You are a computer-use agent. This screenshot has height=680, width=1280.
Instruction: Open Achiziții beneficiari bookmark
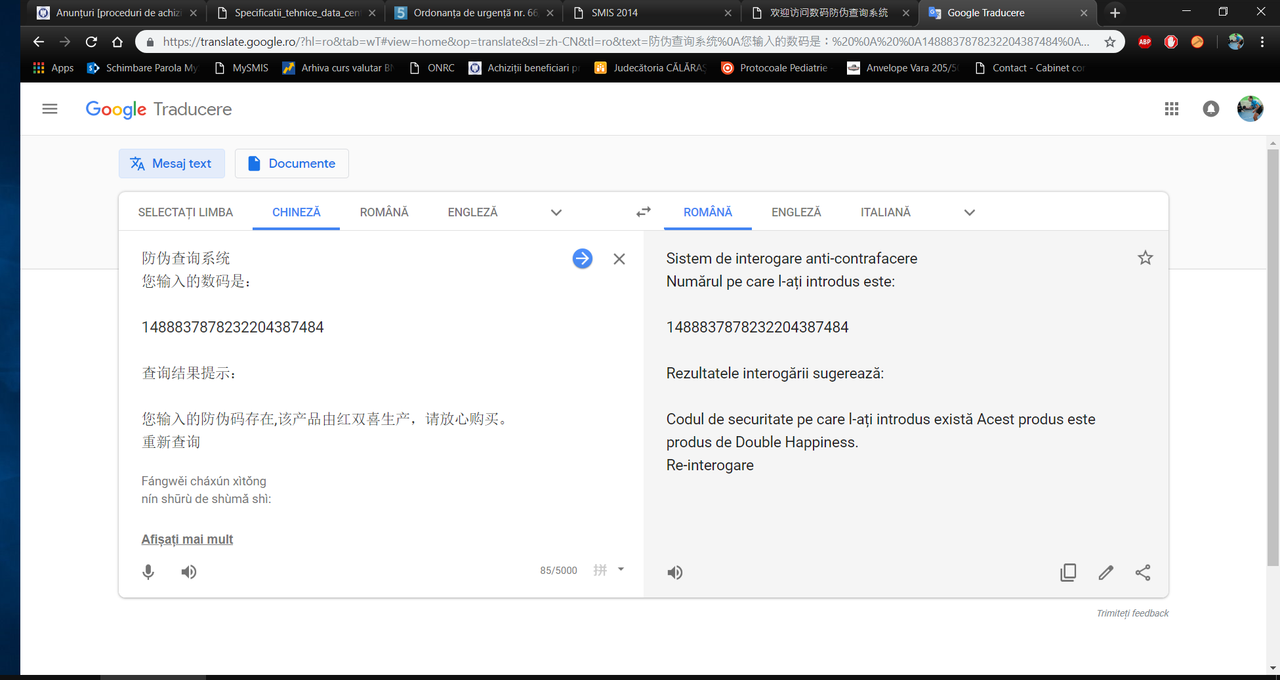[x=524, y=68]
